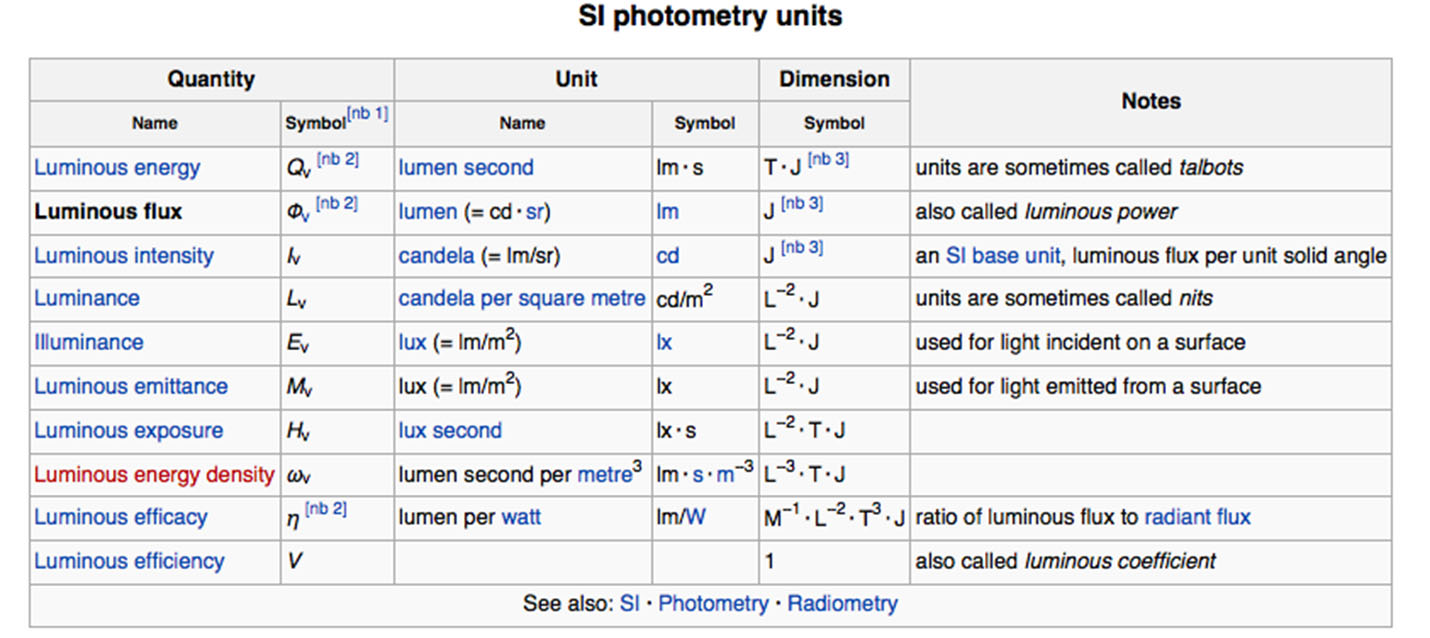1430x638 pixels.
Task: Open the Luminous efficiency link
Action: pos(129,561)
